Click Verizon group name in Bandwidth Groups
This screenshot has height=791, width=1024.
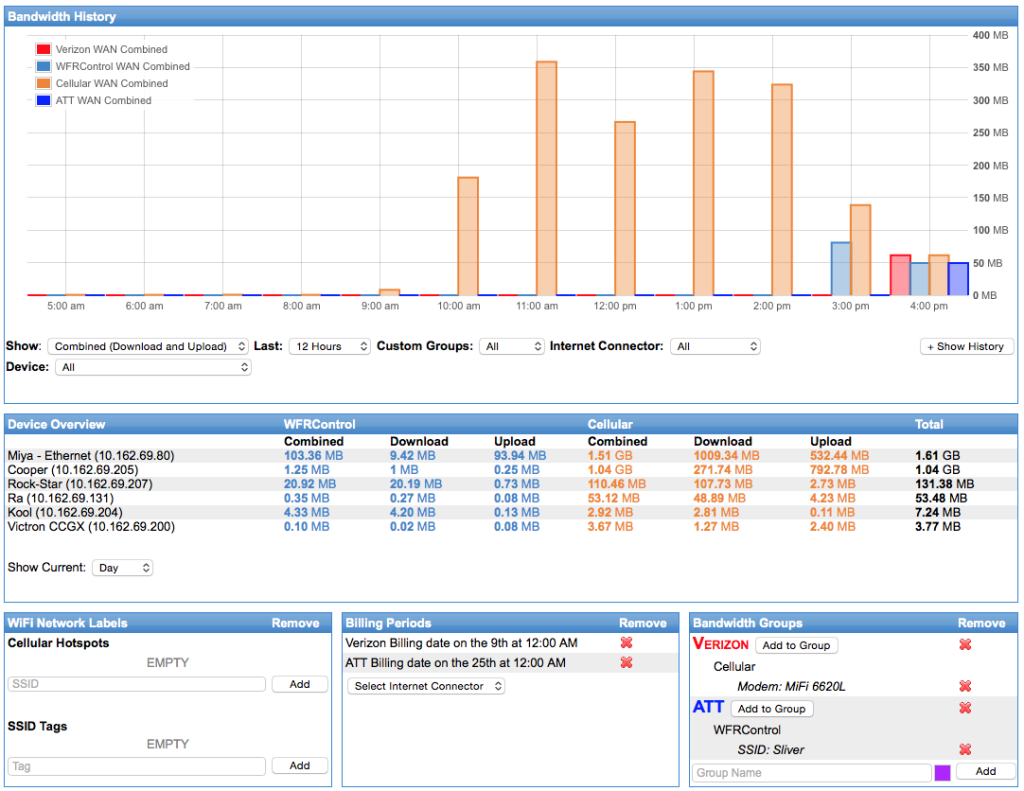pyautogui.click(x=720, y=644)
